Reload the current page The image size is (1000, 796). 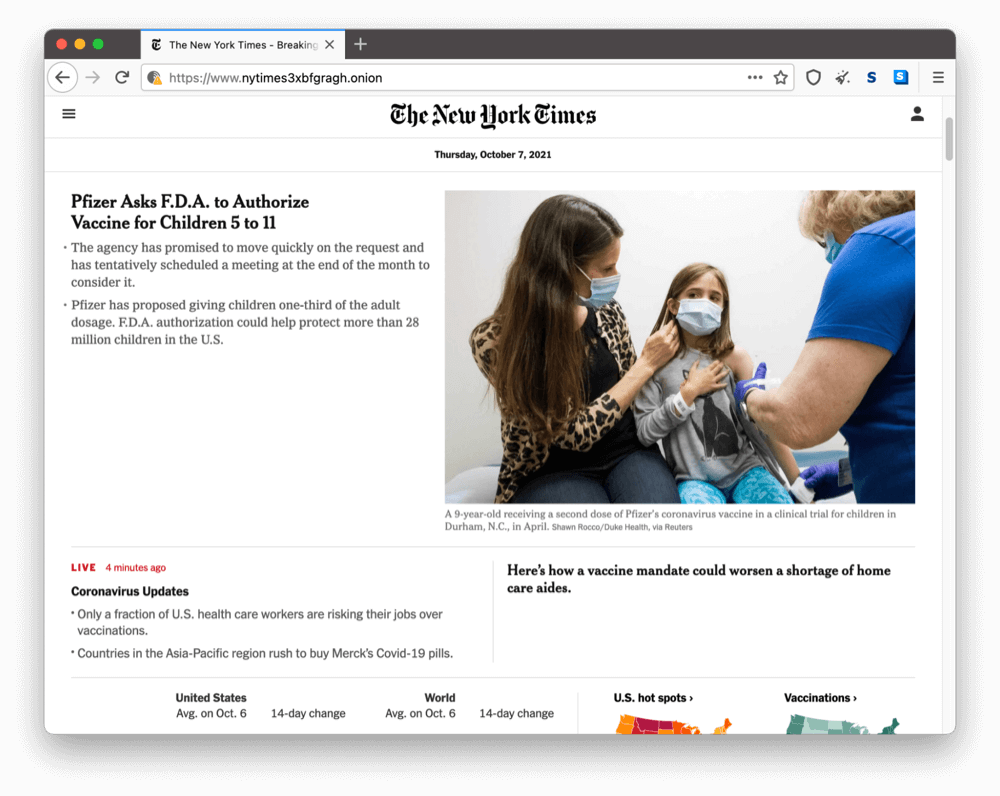[x=122, y=77]
